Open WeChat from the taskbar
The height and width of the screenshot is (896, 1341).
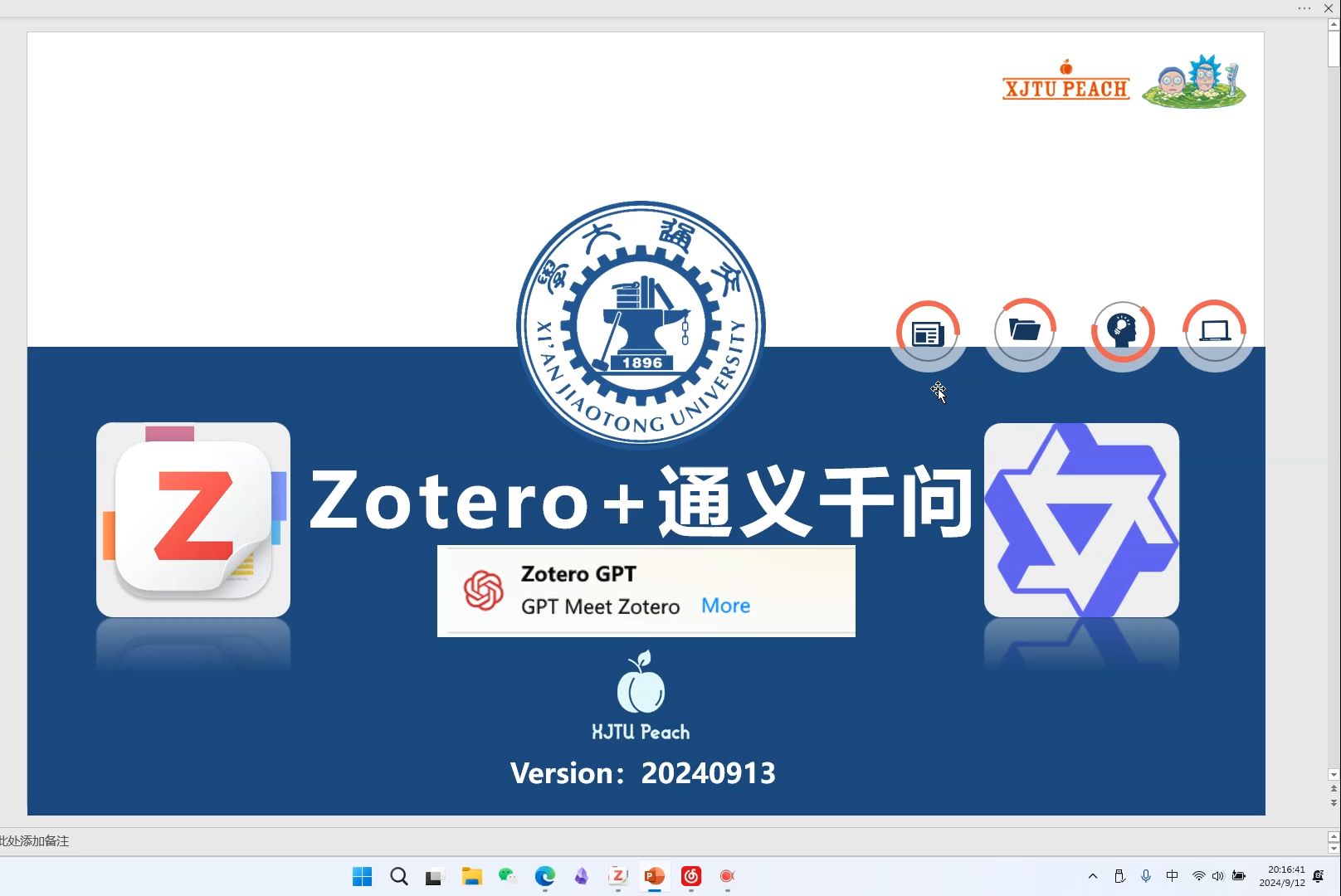coord(508,876)
